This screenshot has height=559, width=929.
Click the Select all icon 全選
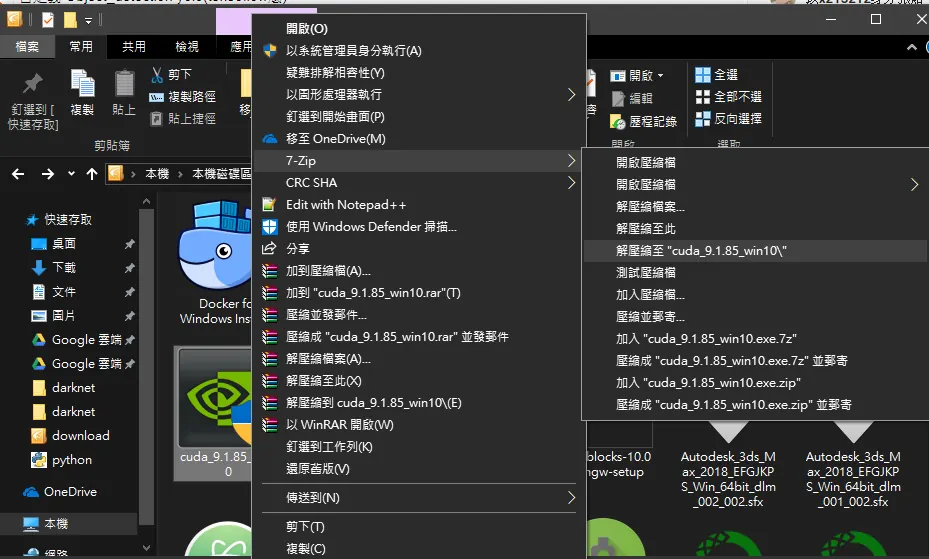[x=703, y=75]
